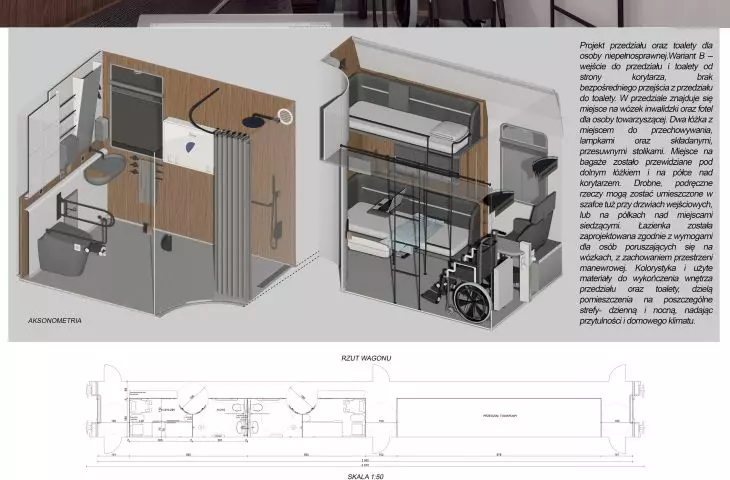Image resolution: width=730 pixels, height=480 pixels.
Task: Click the grey shower curtain in bathroom rendering
Action: pyautogui.click(x=231, y=215)
